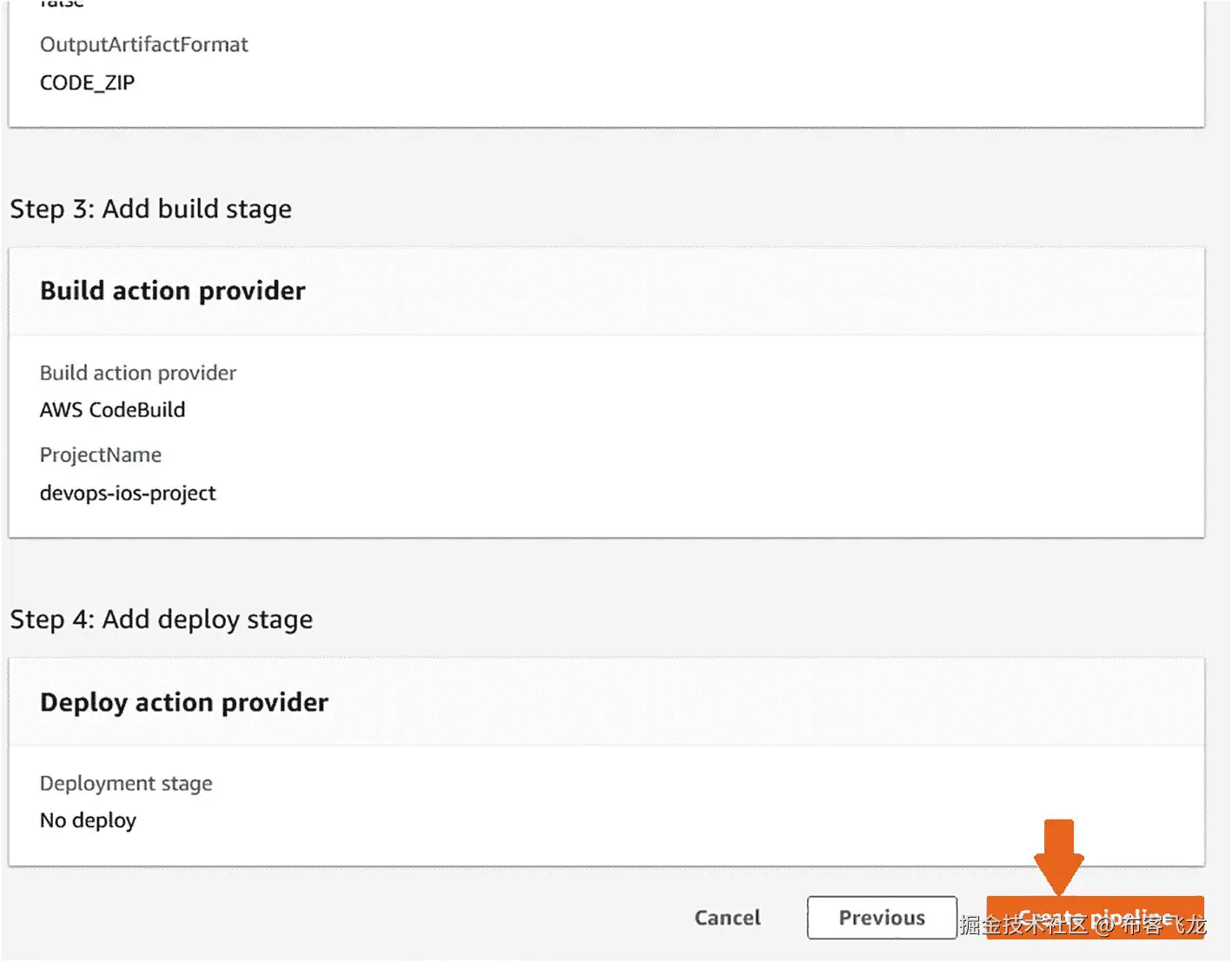Screen dimensions: 1232x962
Task: Click the cut-off false value at top
Action: (62, 4)
